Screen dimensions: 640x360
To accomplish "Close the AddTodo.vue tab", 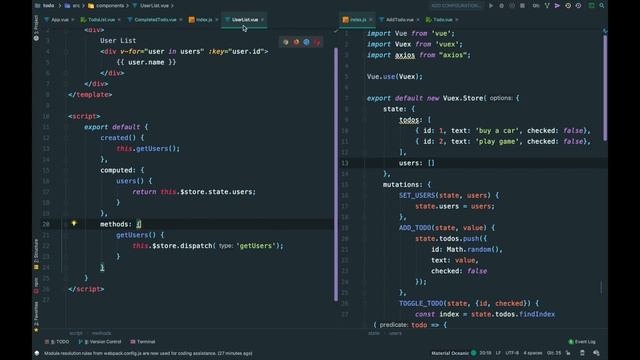I will (x=418, y=20).
